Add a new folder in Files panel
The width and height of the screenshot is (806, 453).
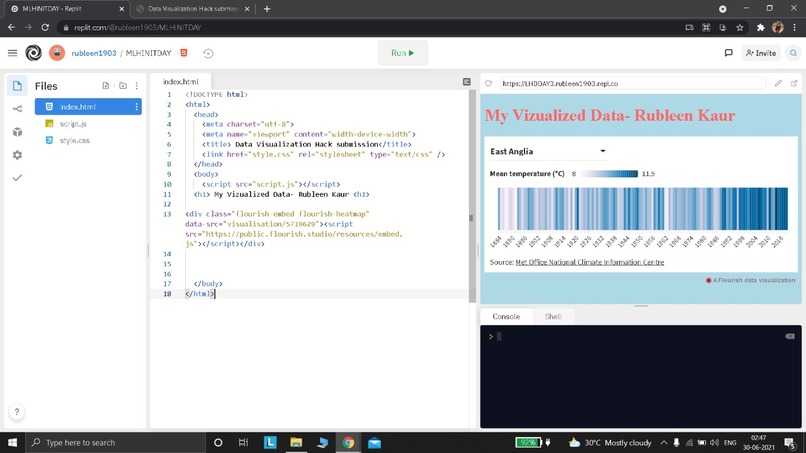point(123,86)
